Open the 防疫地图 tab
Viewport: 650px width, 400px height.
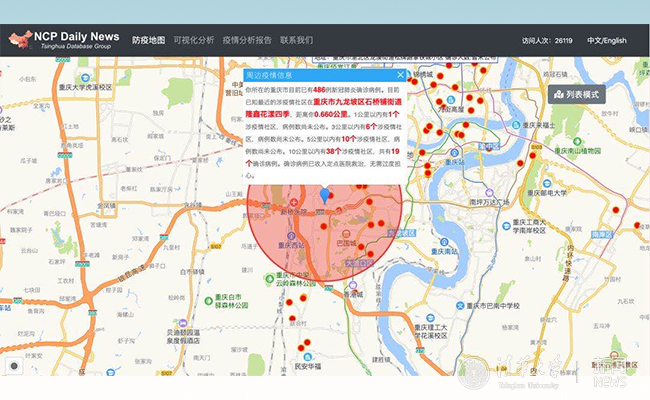click(x=148, y=41)
